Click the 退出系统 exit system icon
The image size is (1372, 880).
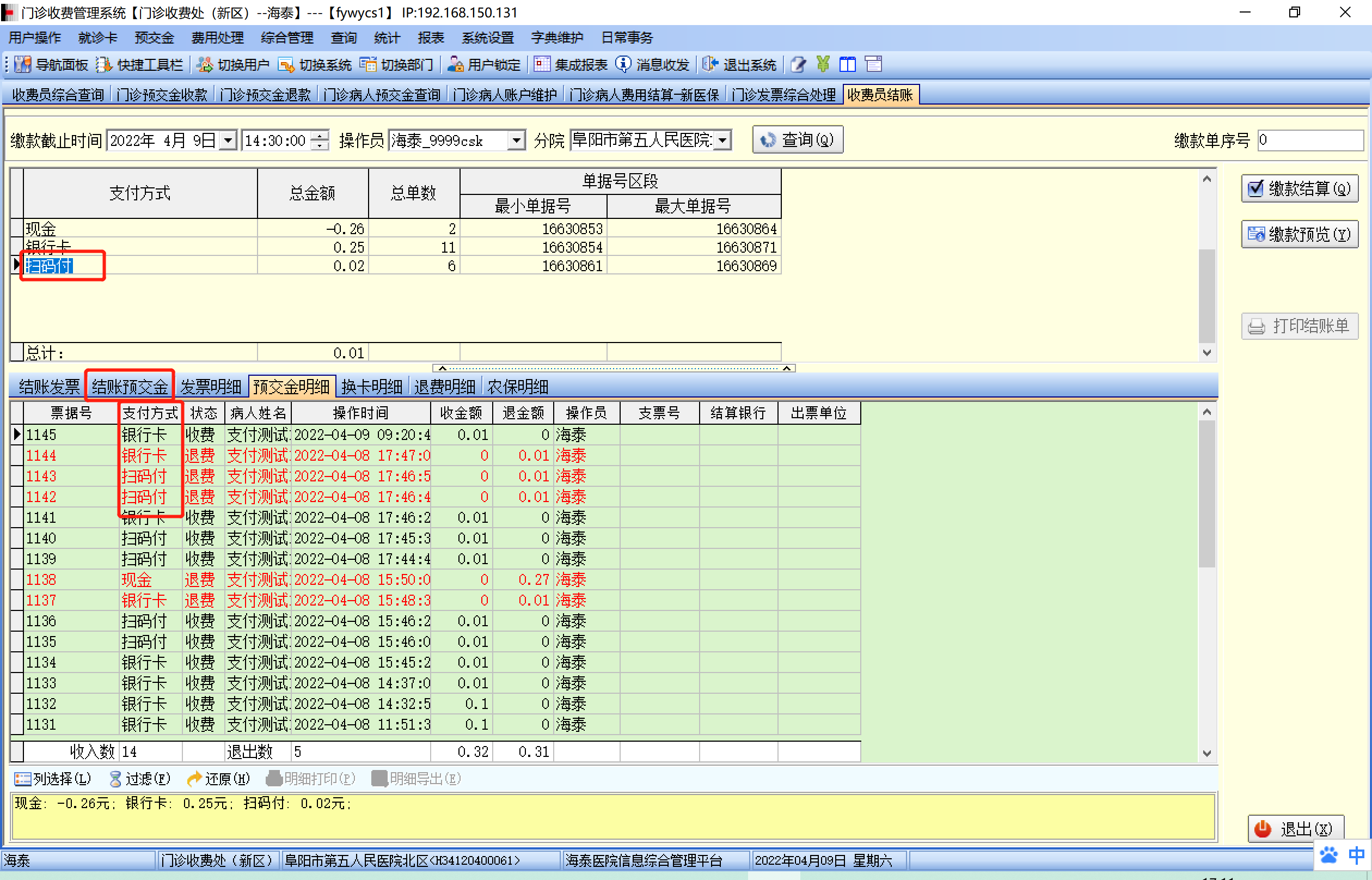coord(710,65)
